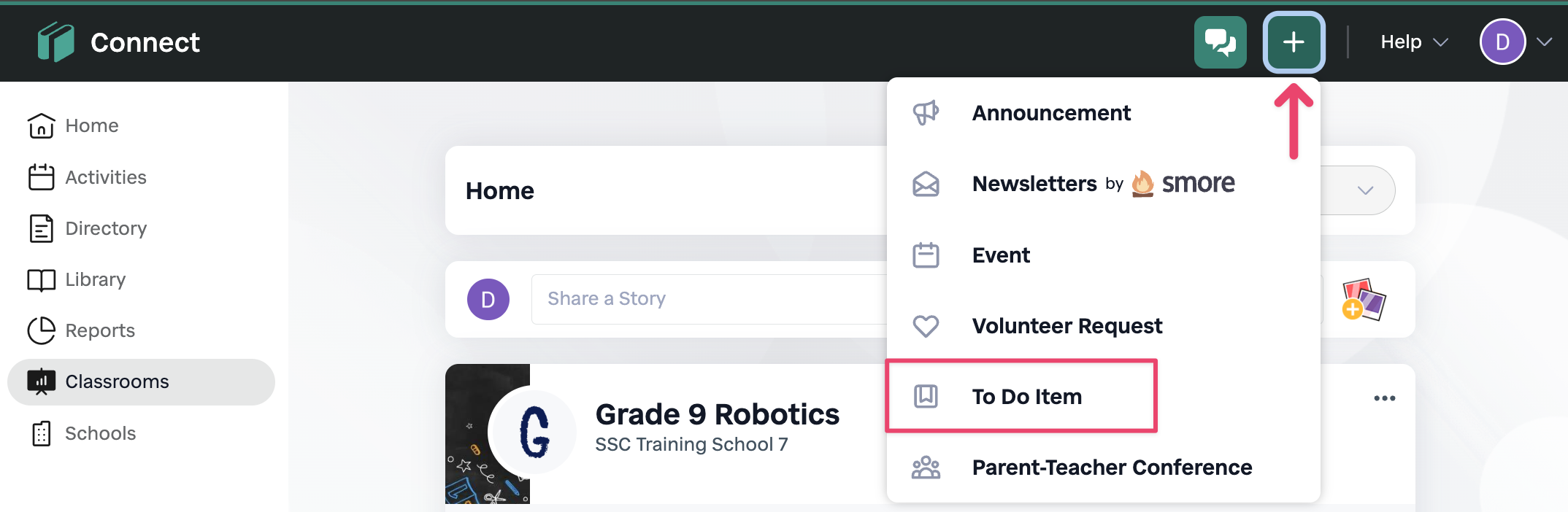Go to Activities in sidebar
Viewport: 1568px width, 512px height.
coord(105,177)
